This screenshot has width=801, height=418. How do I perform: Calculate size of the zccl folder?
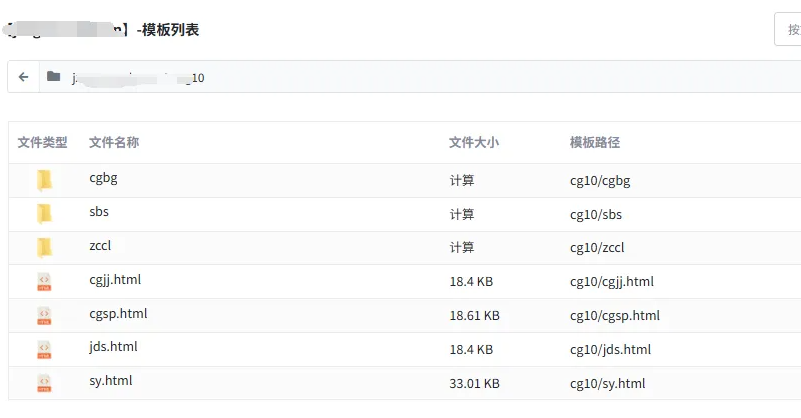point(462,248)
